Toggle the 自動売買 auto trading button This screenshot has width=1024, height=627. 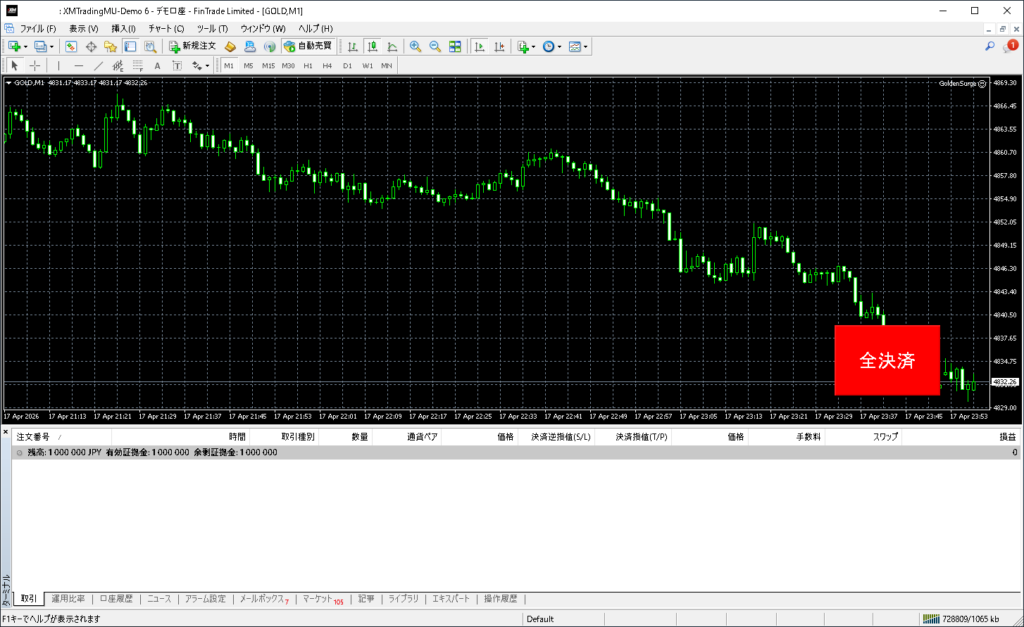[309, 46]
